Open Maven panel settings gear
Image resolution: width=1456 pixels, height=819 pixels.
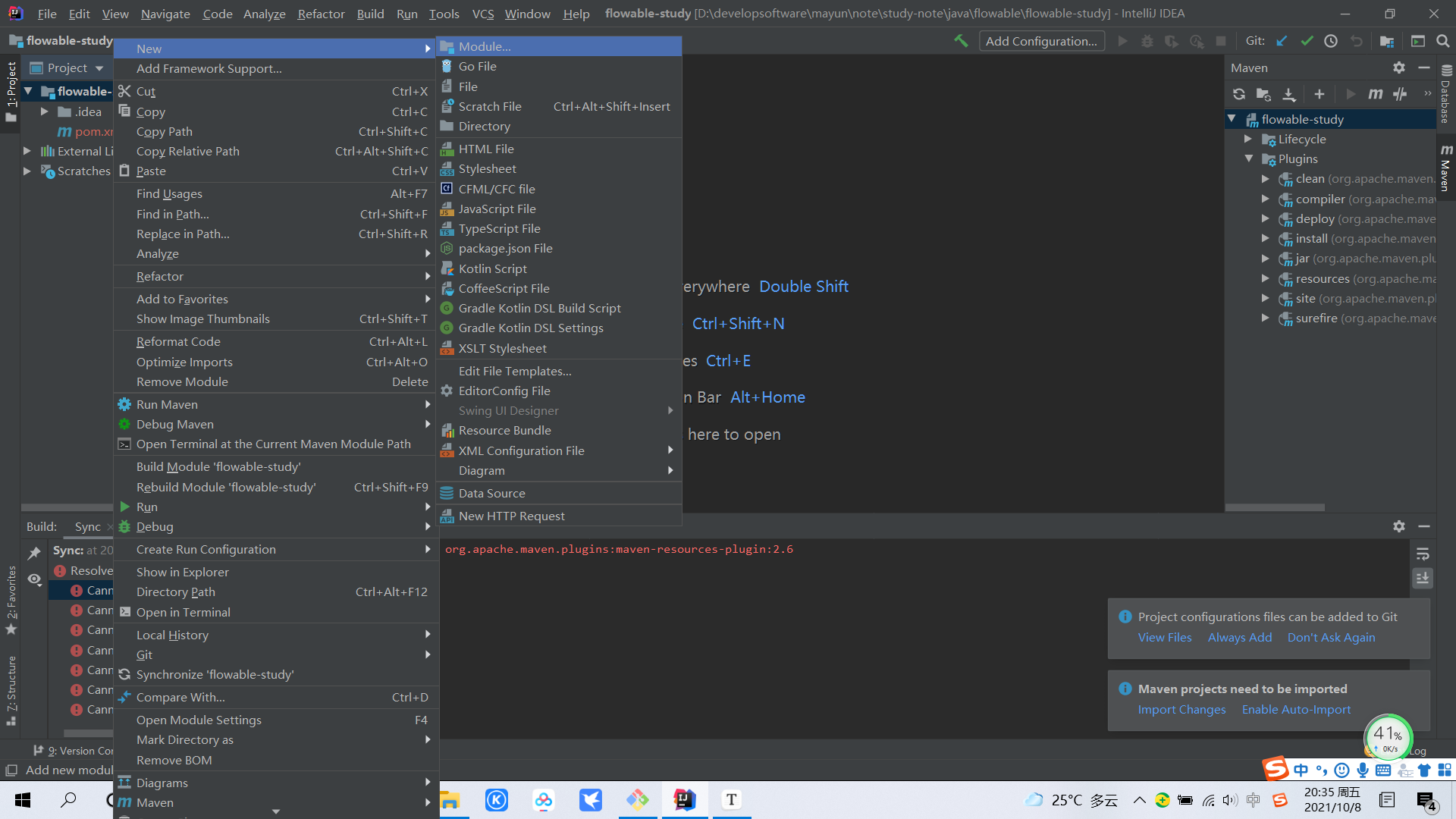point(1398,67)
